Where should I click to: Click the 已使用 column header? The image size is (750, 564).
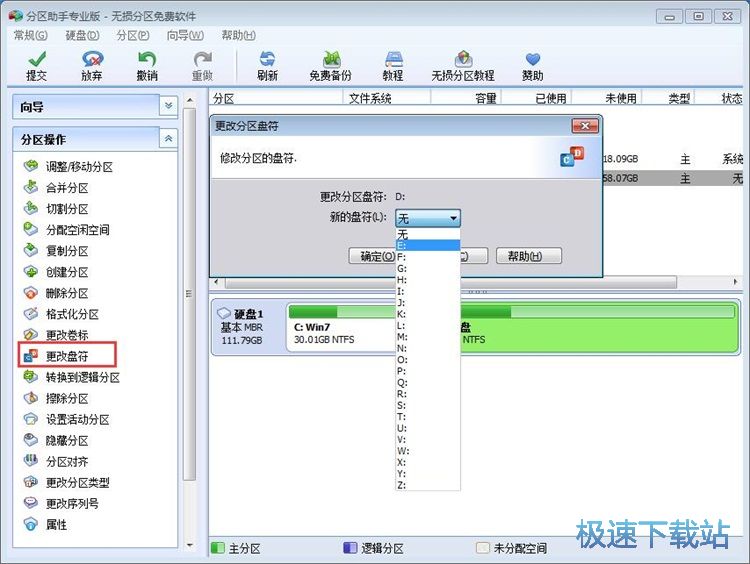coord(536,98)
